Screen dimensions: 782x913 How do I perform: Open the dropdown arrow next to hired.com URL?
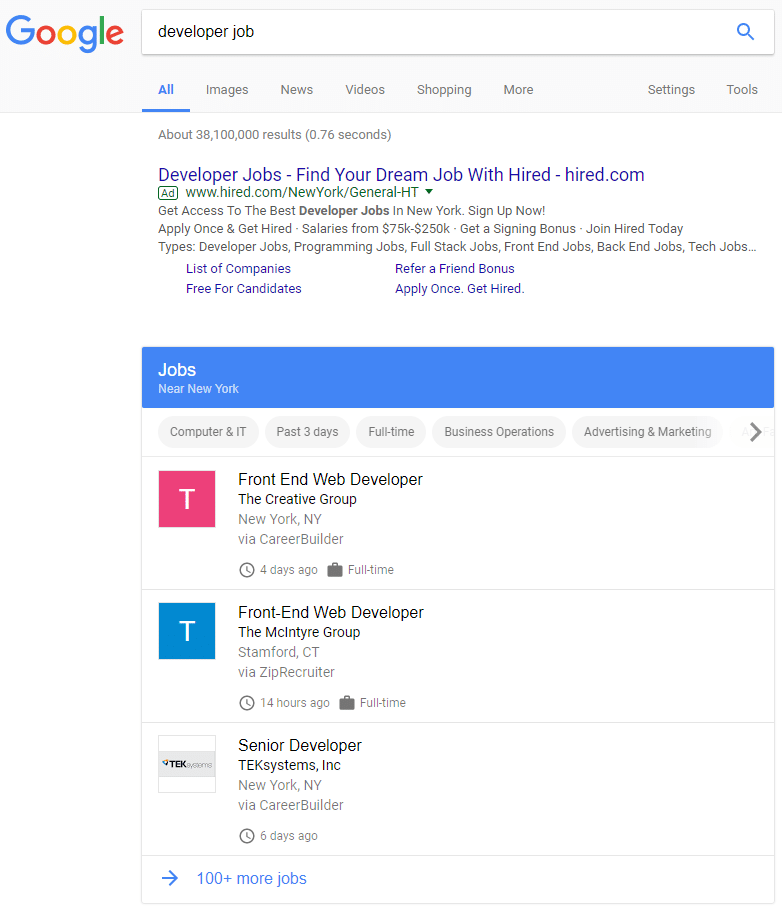429,192
